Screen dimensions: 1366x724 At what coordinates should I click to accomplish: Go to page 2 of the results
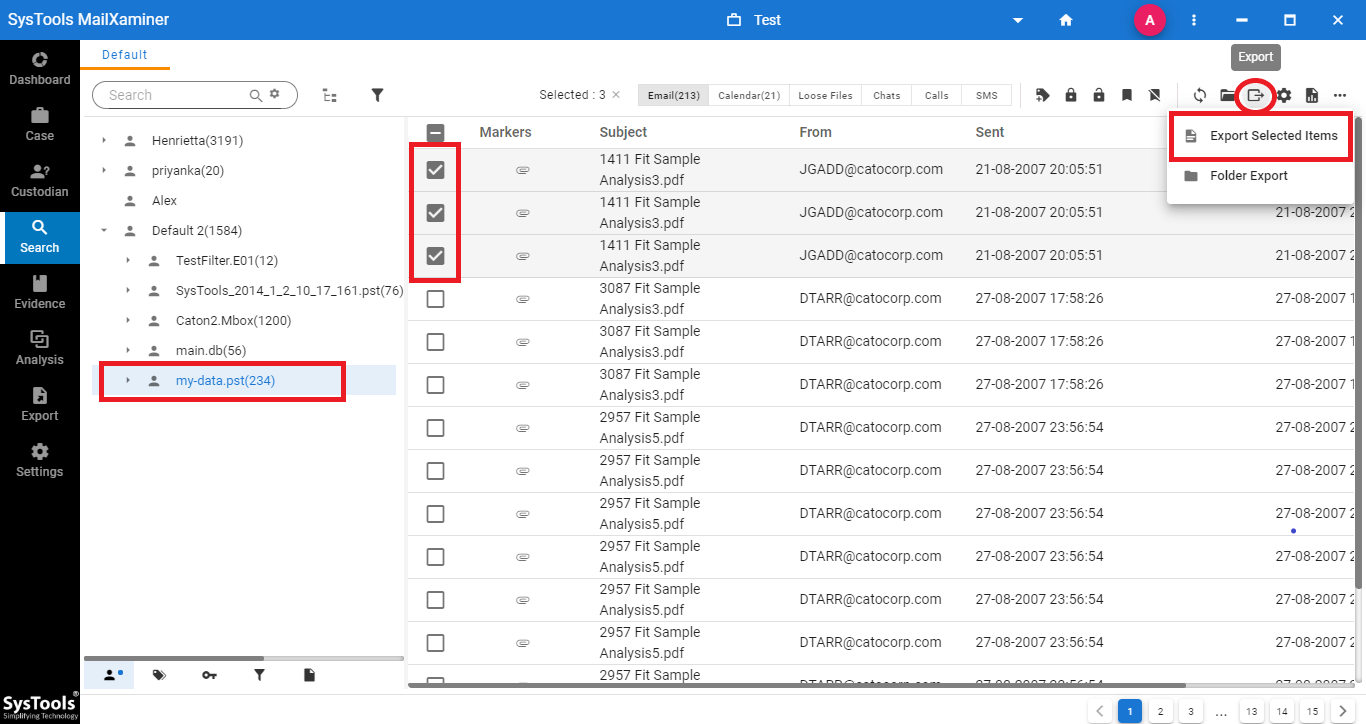pyautogui.click(x=1160, y=711)
